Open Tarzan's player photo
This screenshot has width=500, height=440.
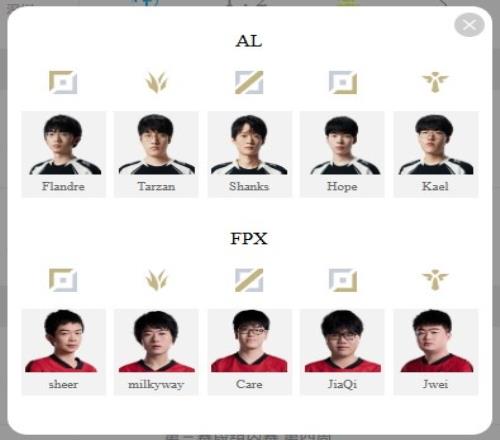point(156,144)
